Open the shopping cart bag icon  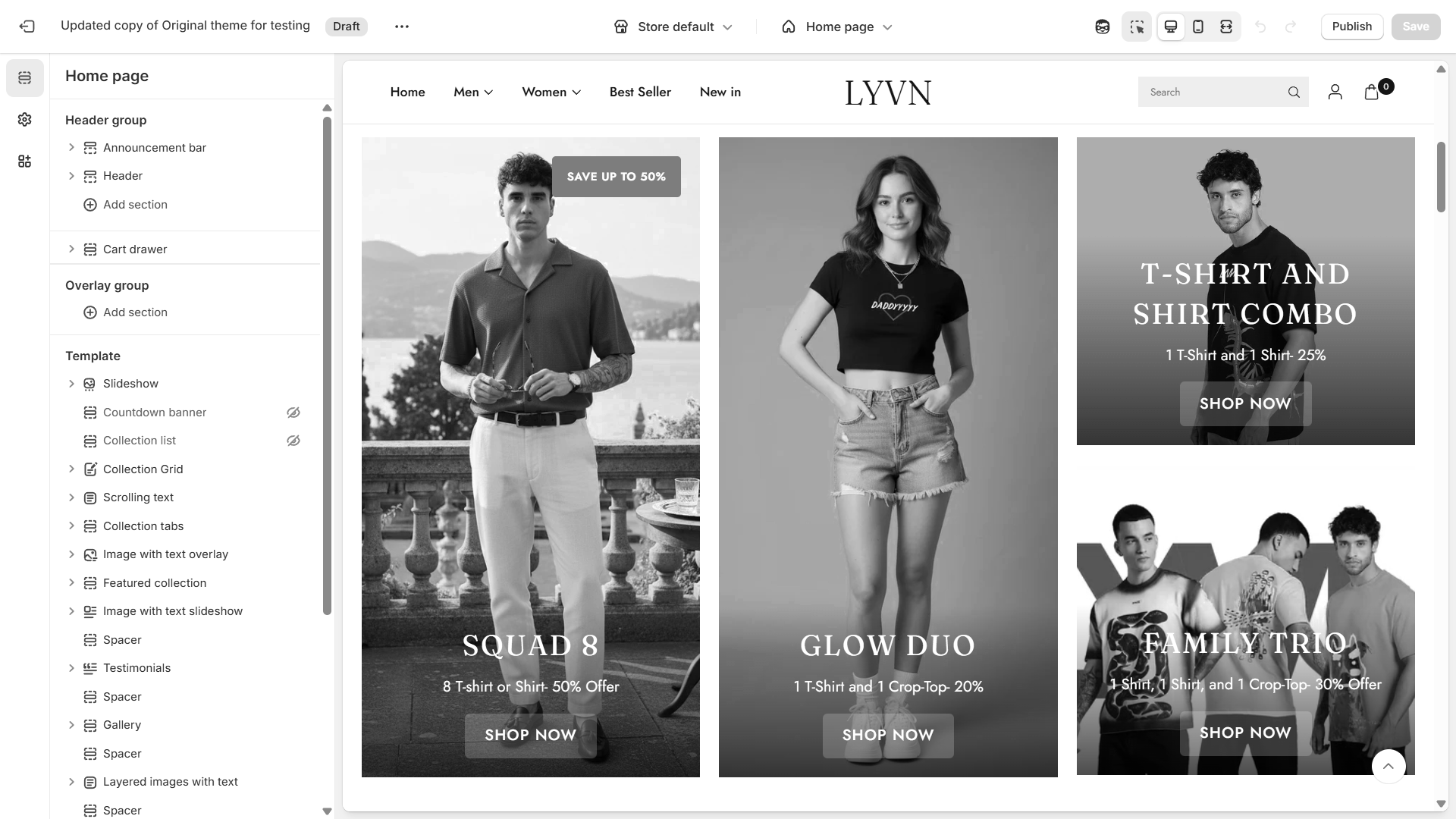(x=1371, y=93)
